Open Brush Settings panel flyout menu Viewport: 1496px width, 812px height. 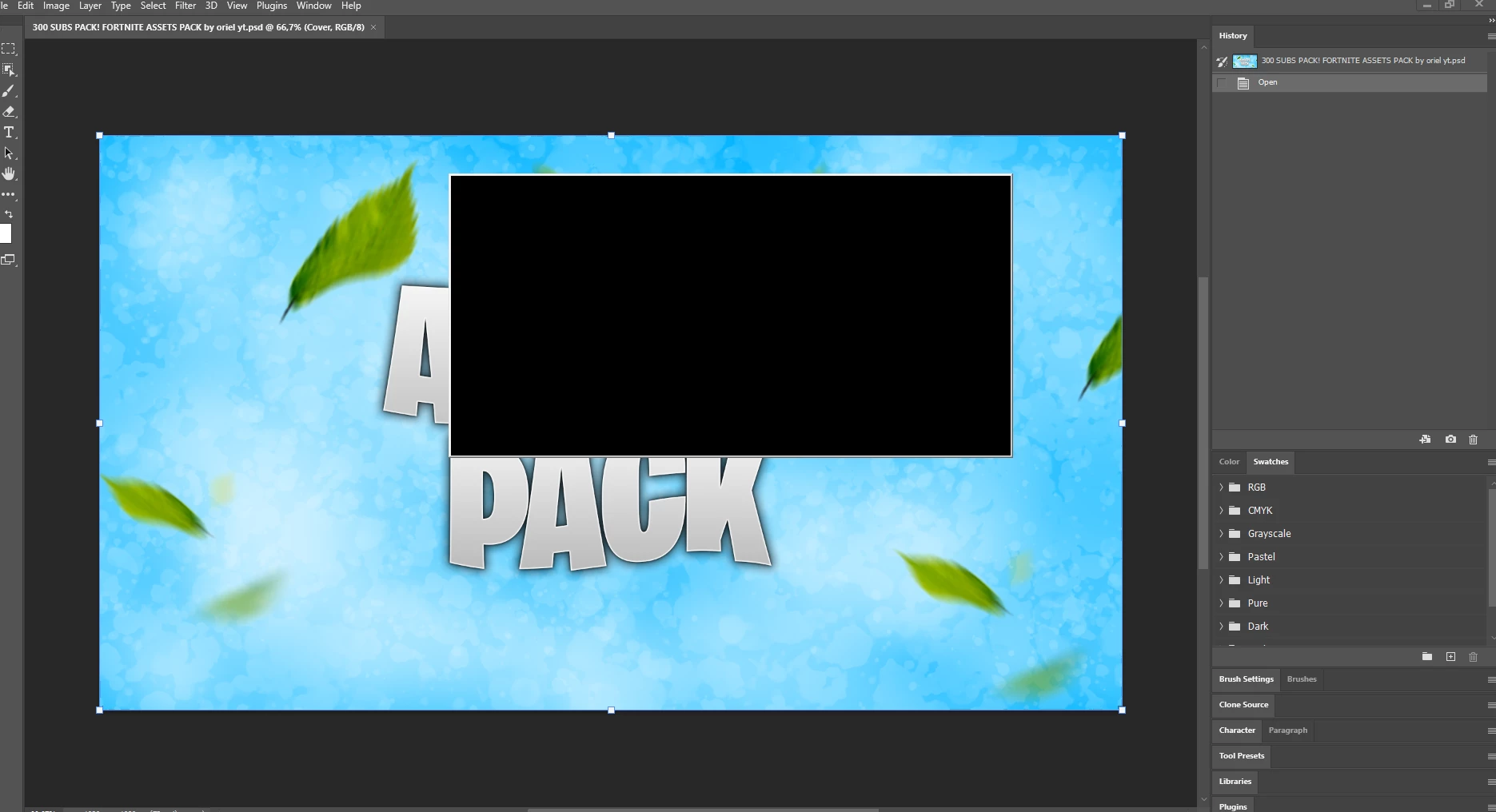point(1490,679)
